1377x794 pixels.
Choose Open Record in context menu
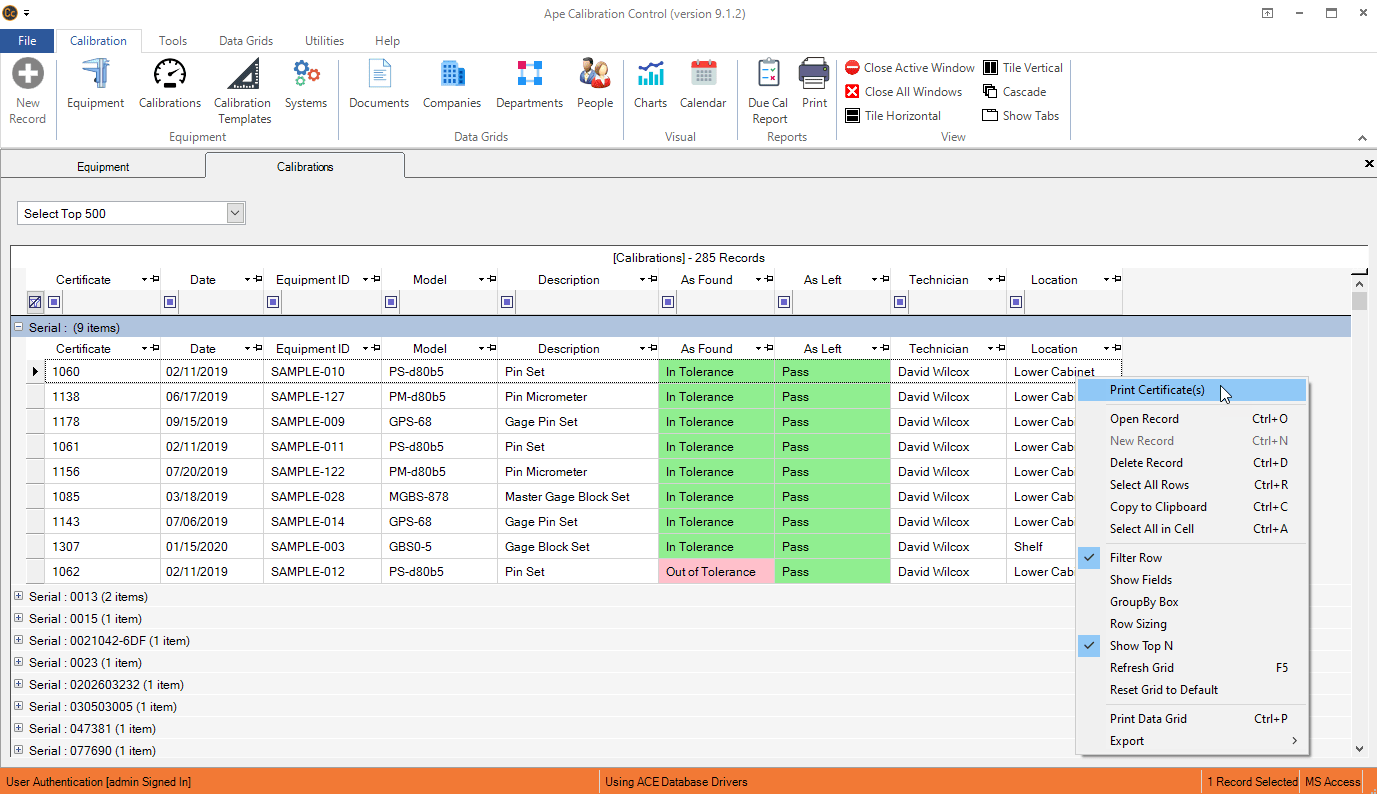[1191, 419]
